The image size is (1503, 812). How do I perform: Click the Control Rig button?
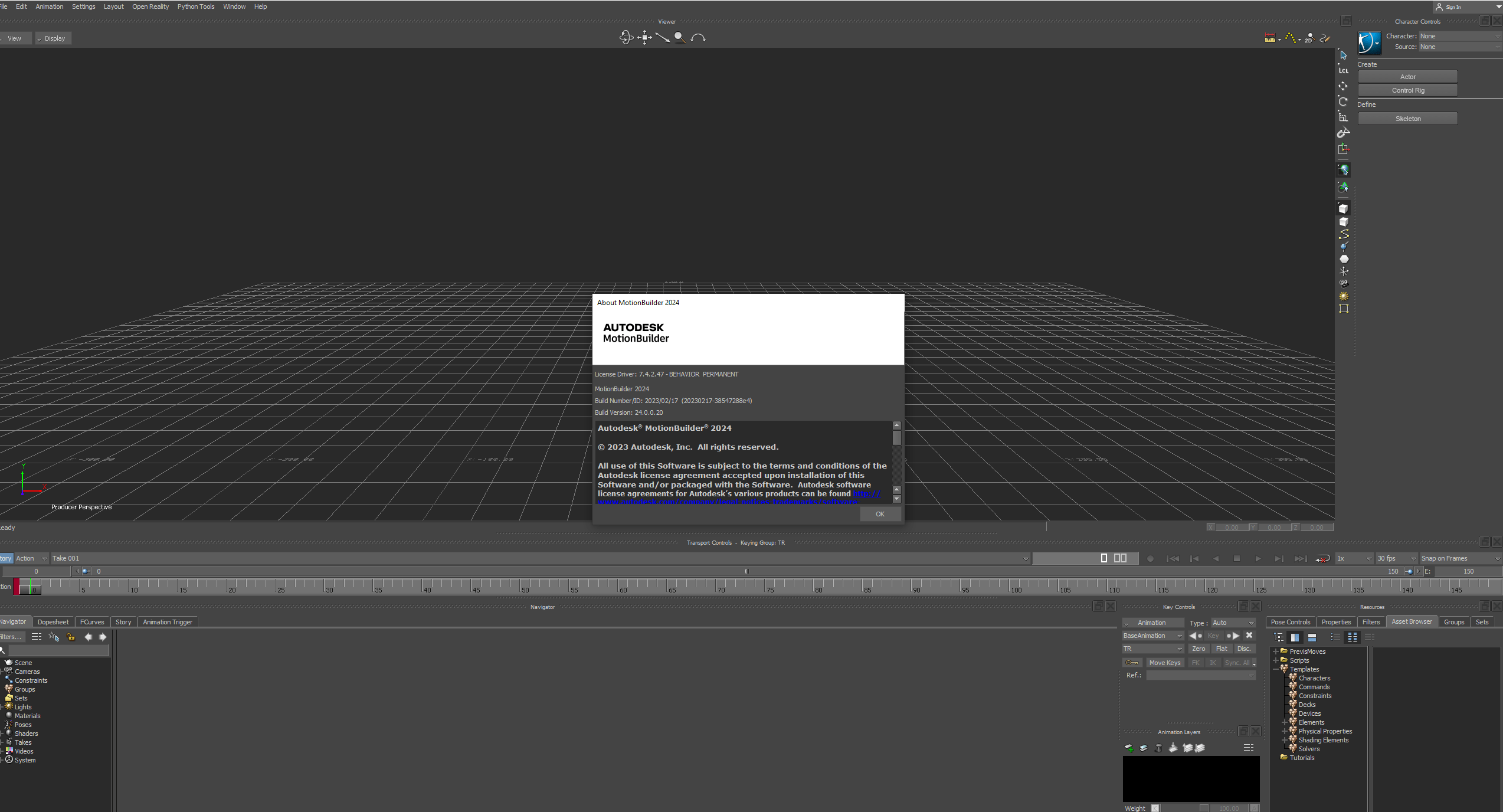tap(1407, 90)
